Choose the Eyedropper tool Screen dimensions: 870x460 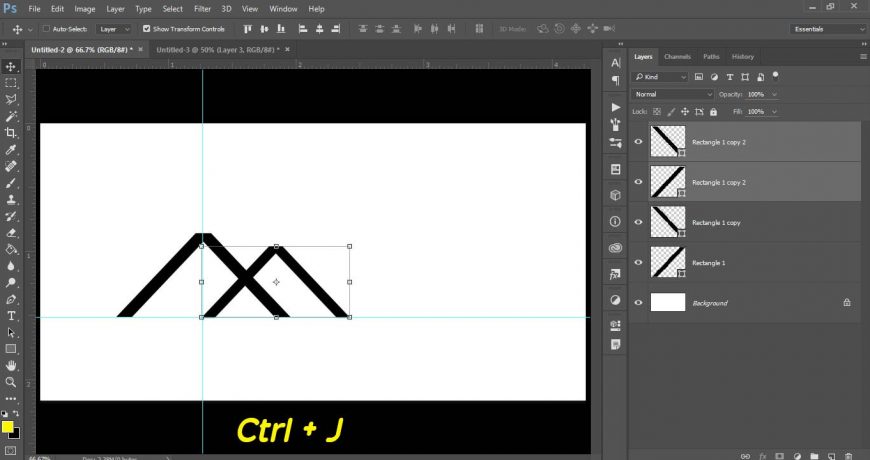[x=11, y=149]
